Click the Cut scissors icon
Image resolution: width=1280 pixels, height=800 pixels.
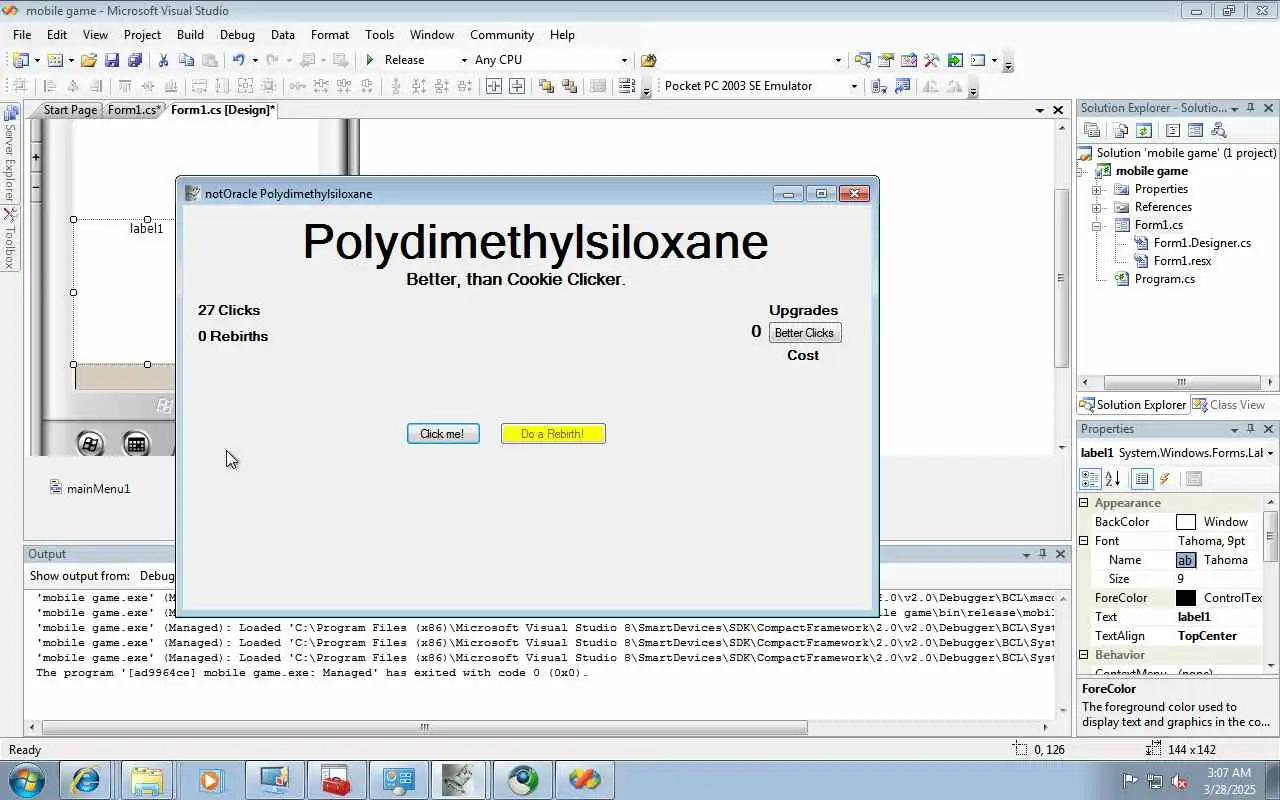coord(163,60)
